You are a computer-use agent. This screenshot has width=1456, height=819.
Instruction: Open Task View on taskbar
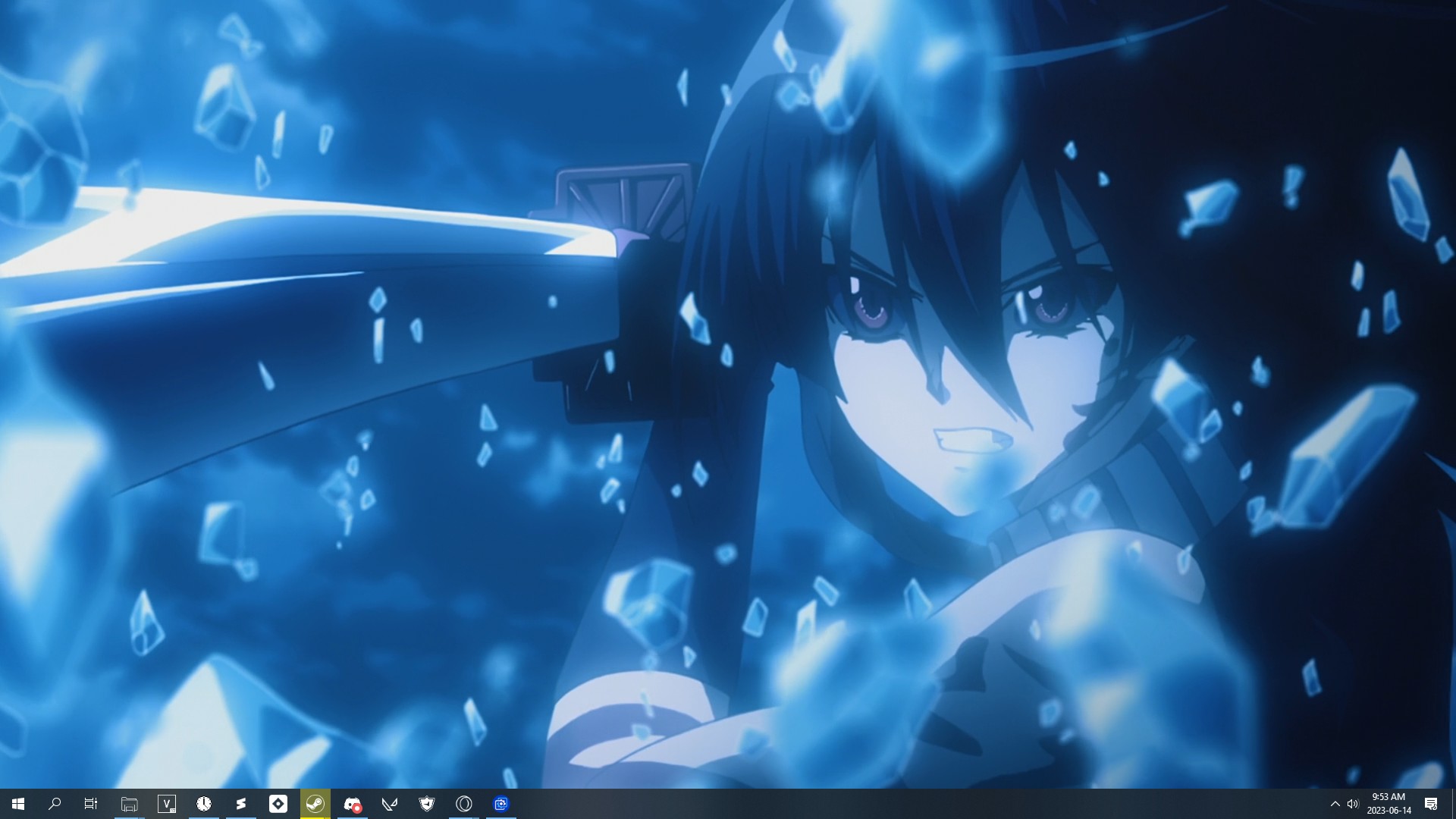point(91,804)
